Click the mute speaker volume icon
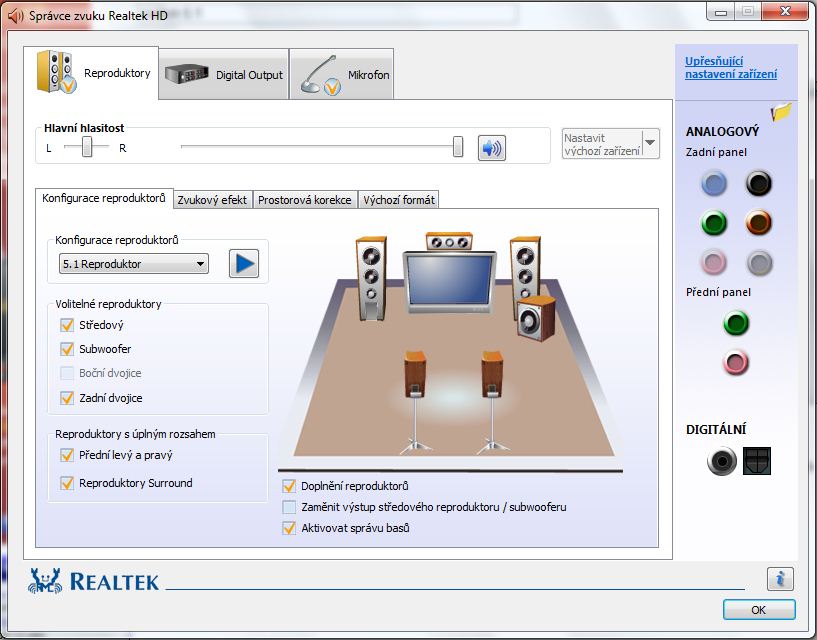Viewport: 817px width, 640px height. [x=491, y=148]
